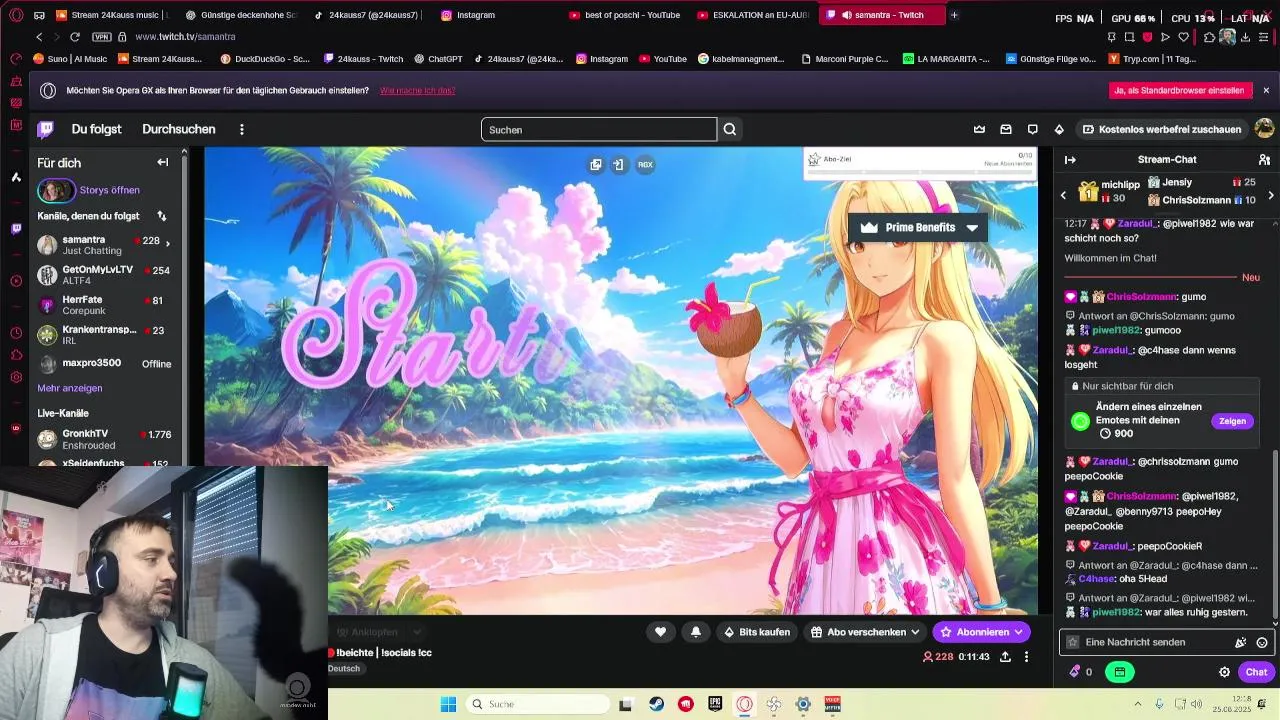Click Mehr anzeigen in sidebar

tap(70, 388)
